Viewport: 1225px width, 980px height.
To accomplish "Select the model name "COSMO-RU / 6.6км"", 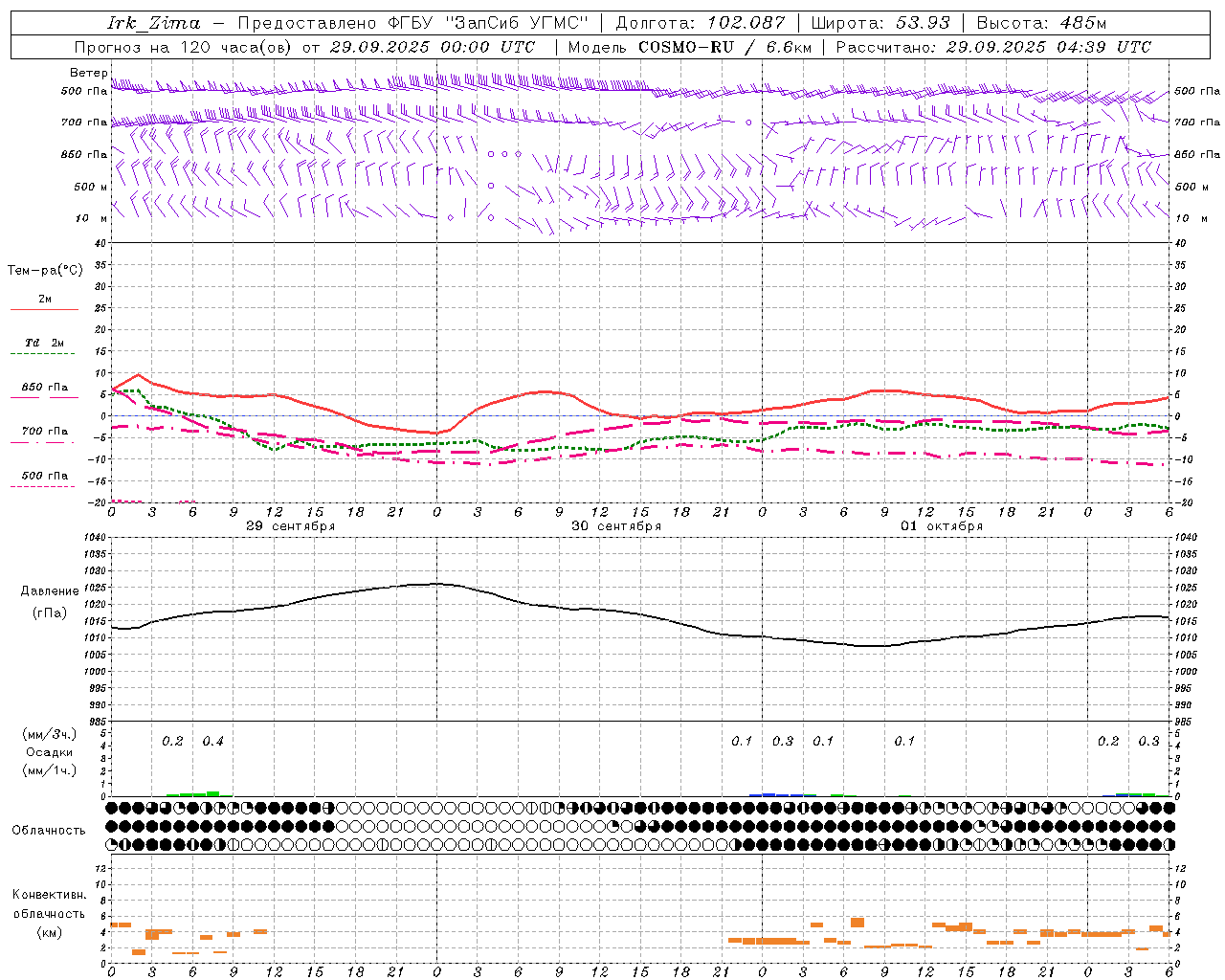I will click(724, 47).
